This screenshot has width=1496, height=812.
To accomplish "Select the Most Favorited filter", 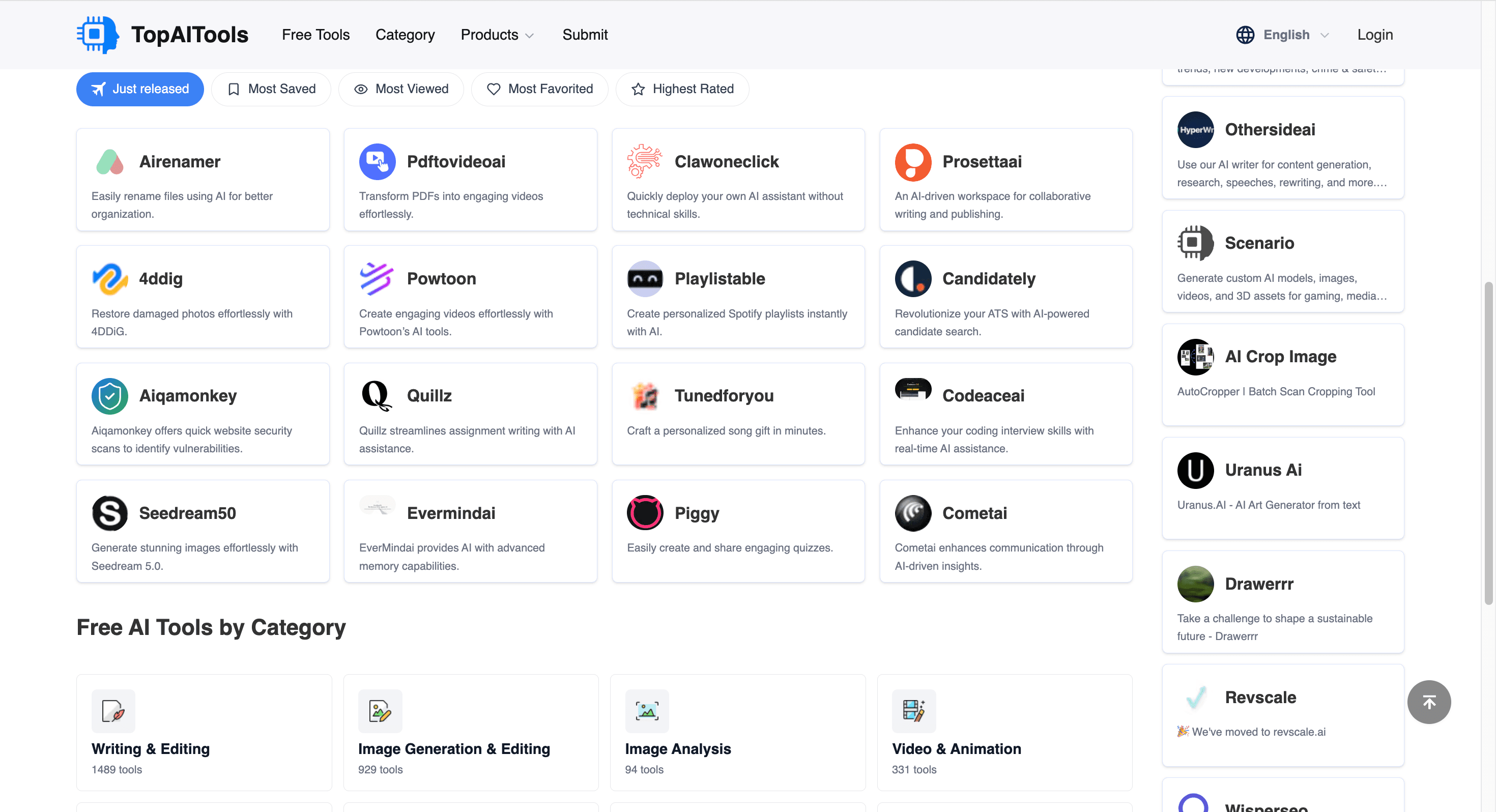I will pos(539,90).
